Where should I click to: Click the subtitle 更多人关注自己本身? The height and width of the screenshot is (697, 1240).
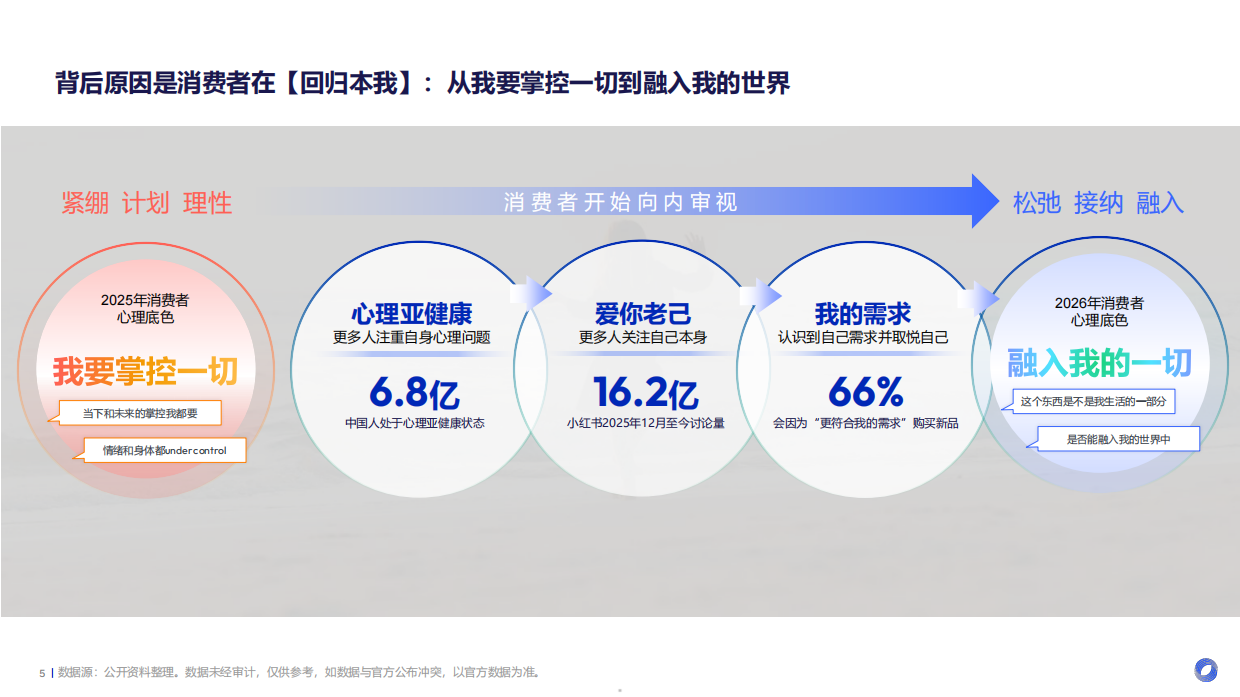[642, 338]
